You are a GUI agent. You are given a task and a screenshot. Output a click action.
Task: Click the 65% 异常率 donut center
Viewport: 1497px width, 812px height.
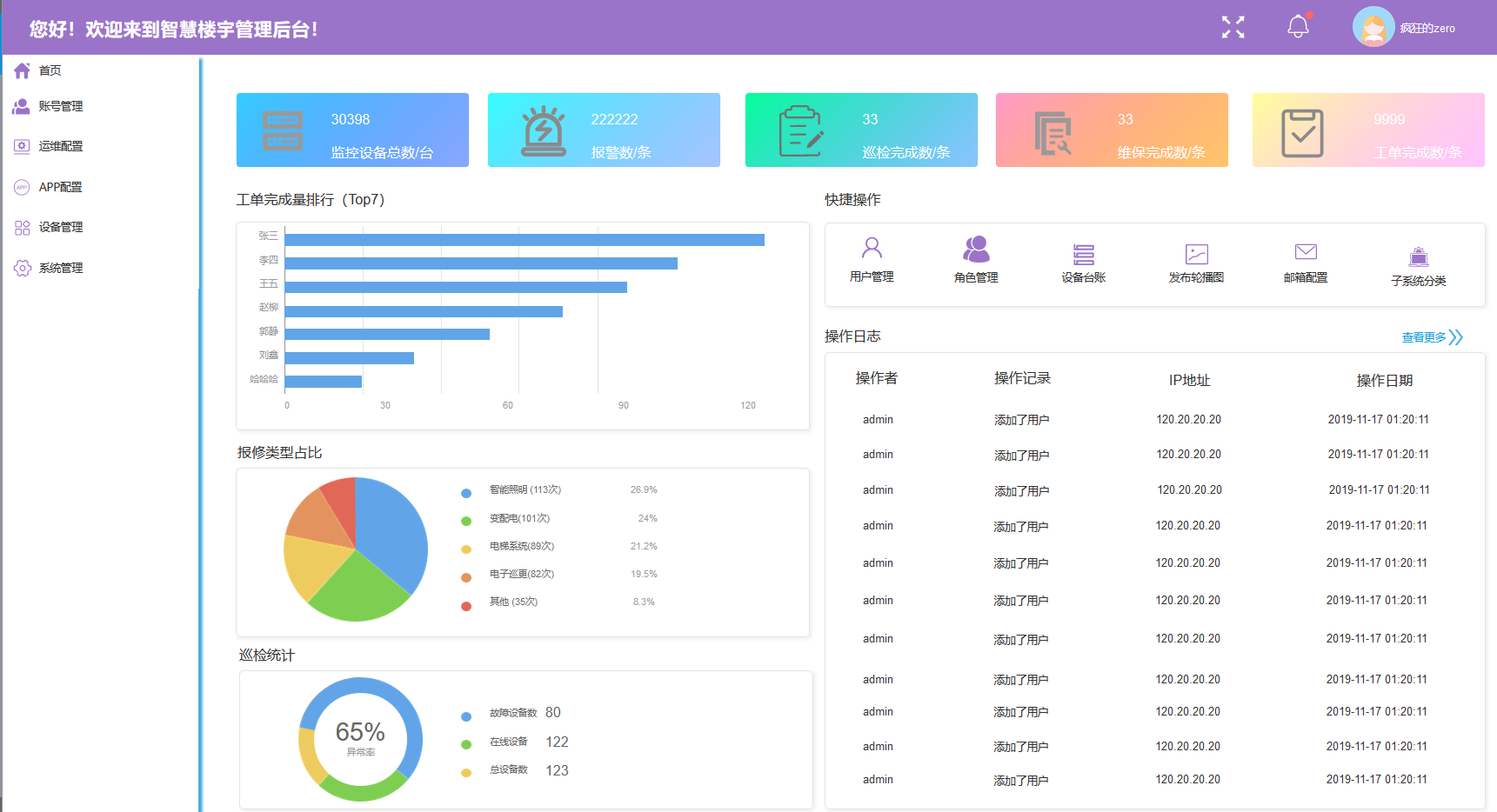point(360,738)
